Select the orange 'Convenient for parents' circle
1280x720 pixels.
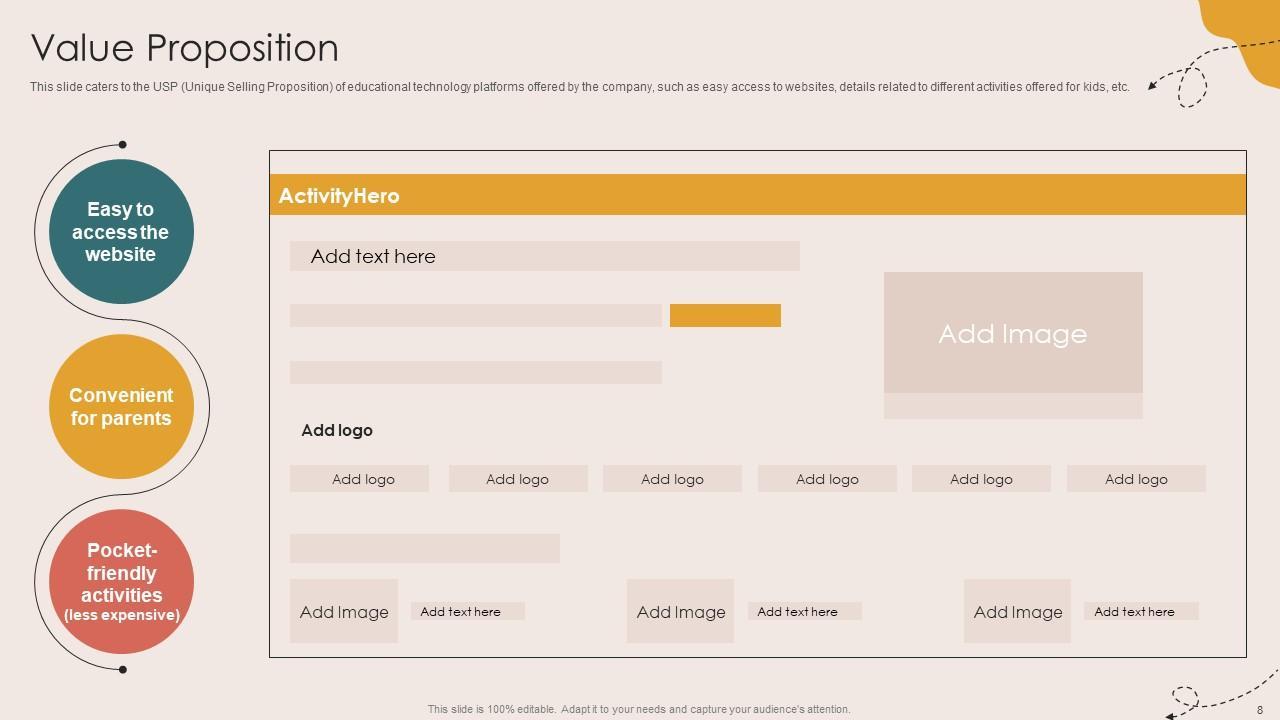pos(121,406)
